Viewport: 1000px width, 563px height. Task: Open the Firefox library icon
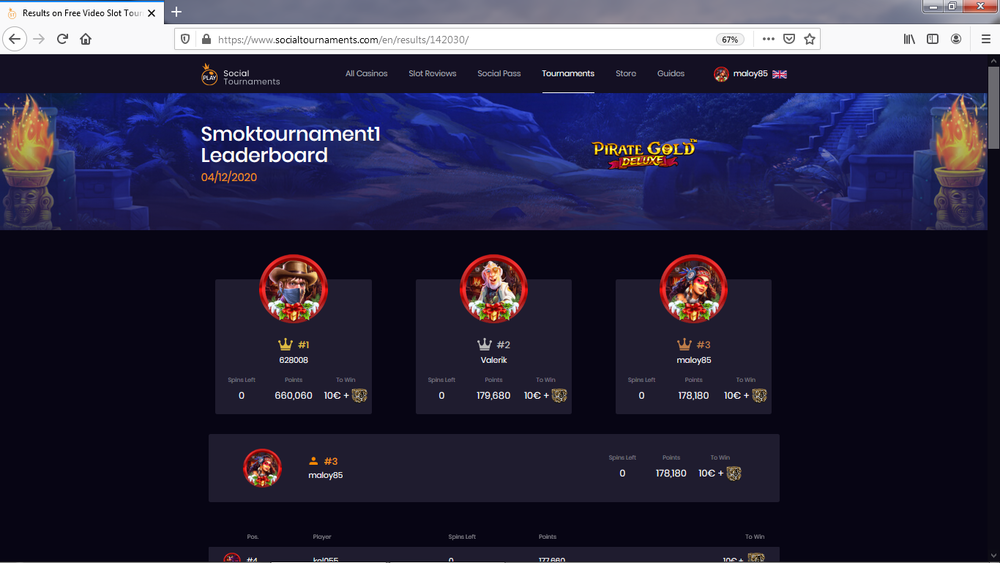[909, 39]
